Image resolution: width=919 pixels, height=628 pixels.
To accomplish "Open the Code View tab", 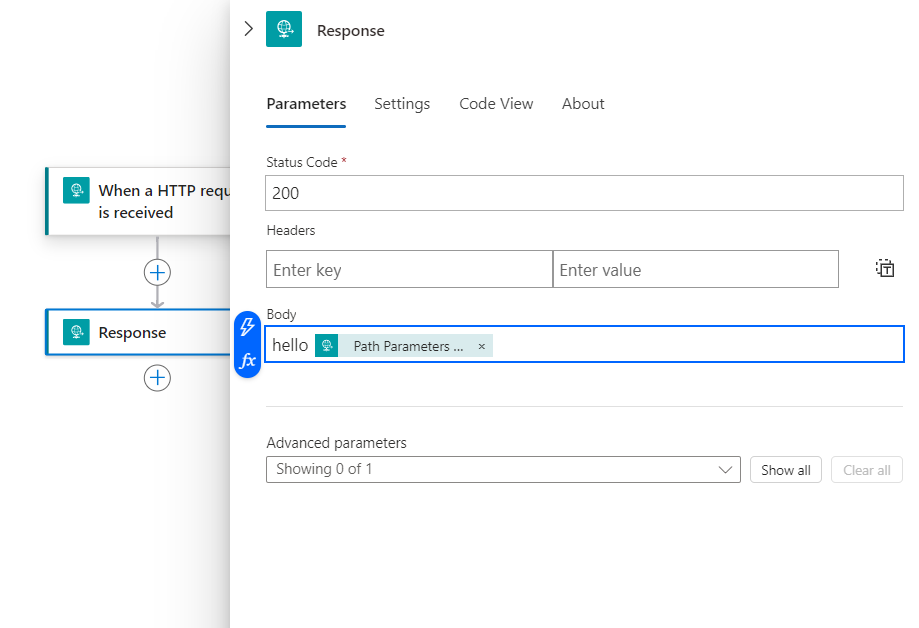I will (496, 104).
